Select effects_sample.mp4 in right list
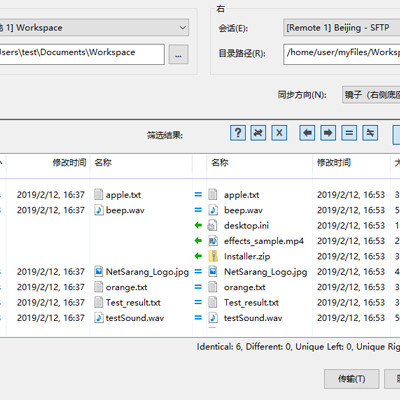 coord(264,241)
